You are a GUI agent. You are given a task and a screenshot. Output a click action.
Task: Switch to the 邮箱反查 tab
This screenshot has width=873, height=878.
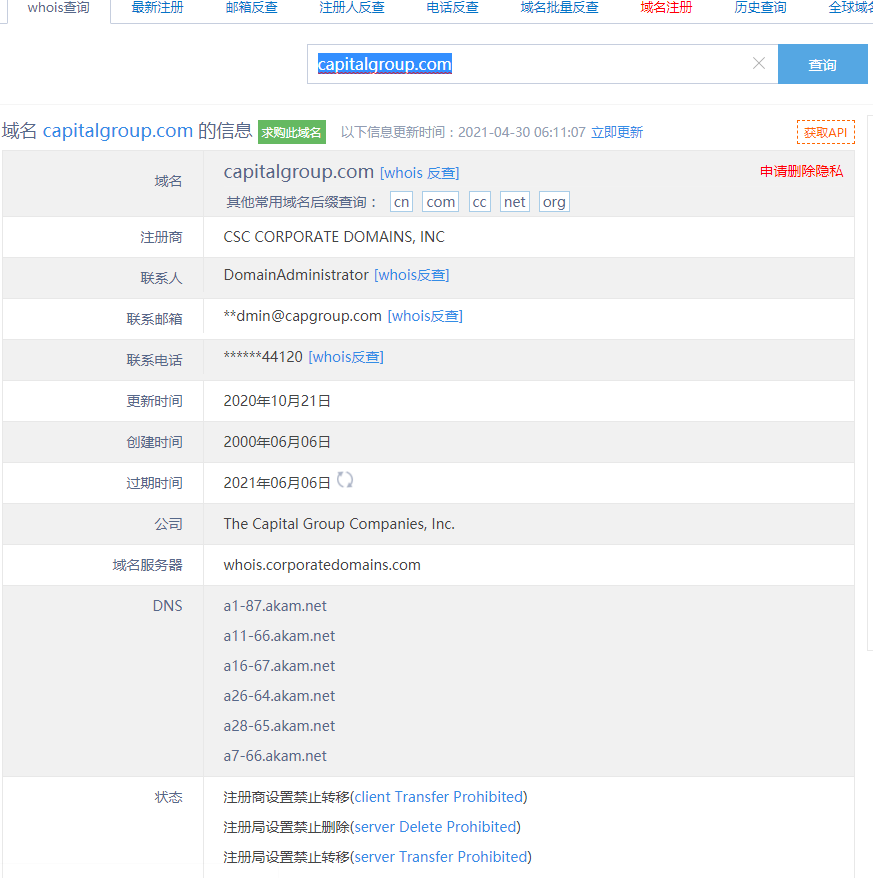point(252,8)
